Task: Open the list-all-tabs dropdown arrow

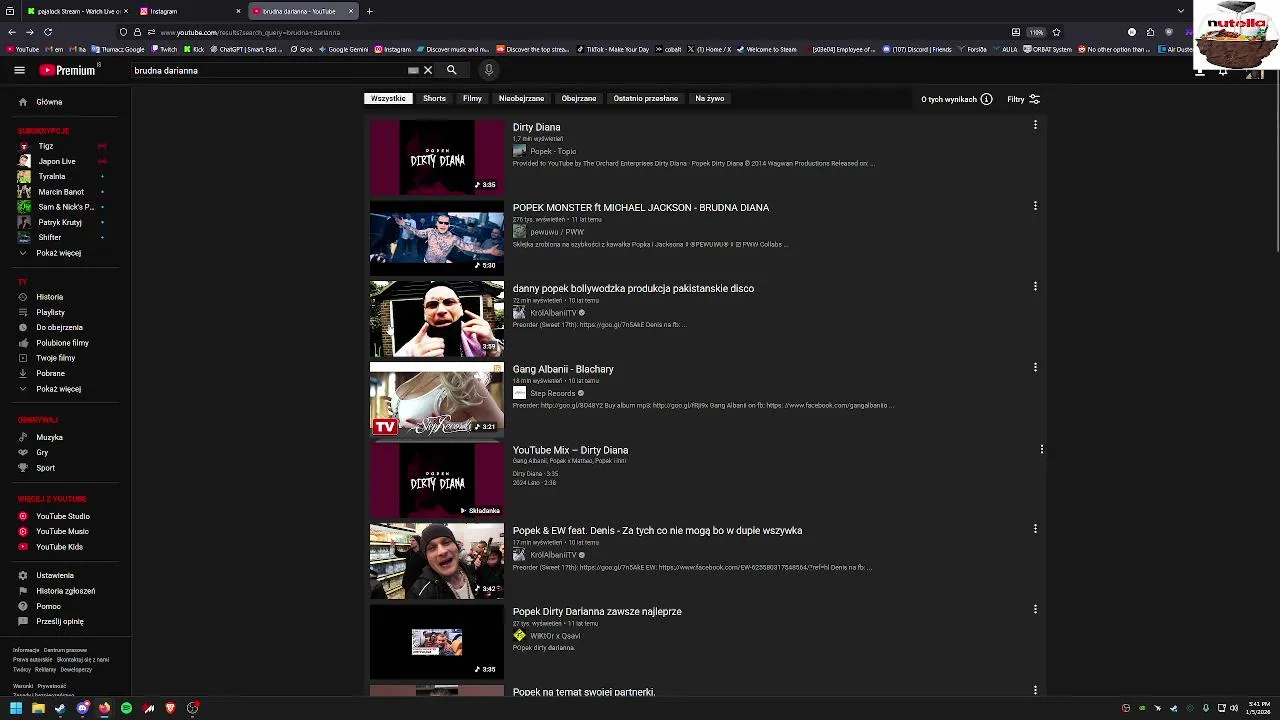Action: [1181, 11]
